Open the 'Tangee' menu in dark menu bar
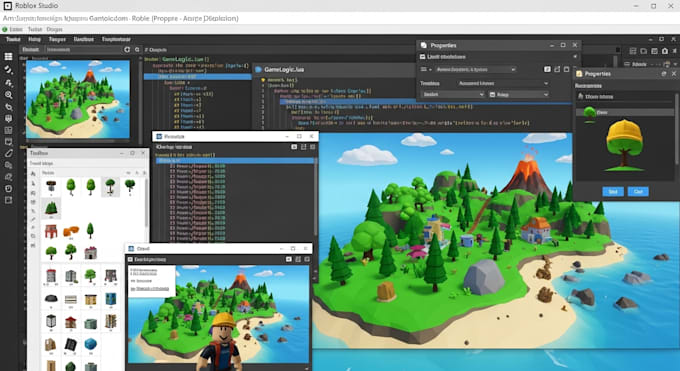Viewport: 680px width, 371px height. tap(57, 39)
